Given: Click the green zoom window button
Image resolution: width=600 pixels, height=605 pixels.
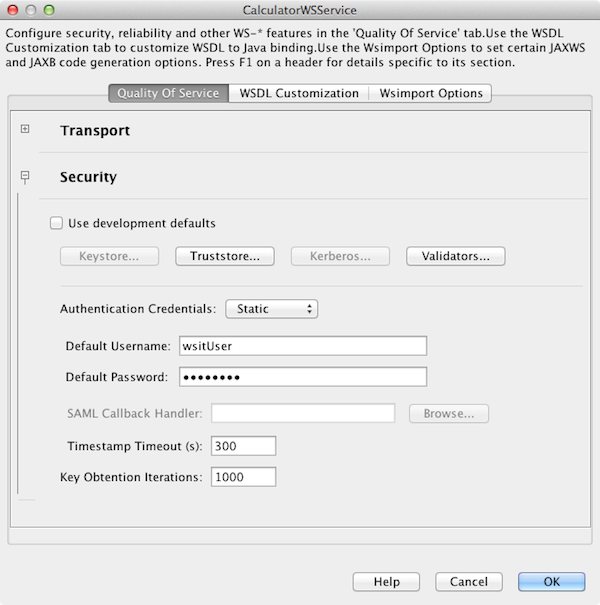Looking at the screenshot, I should pos(47,10).
